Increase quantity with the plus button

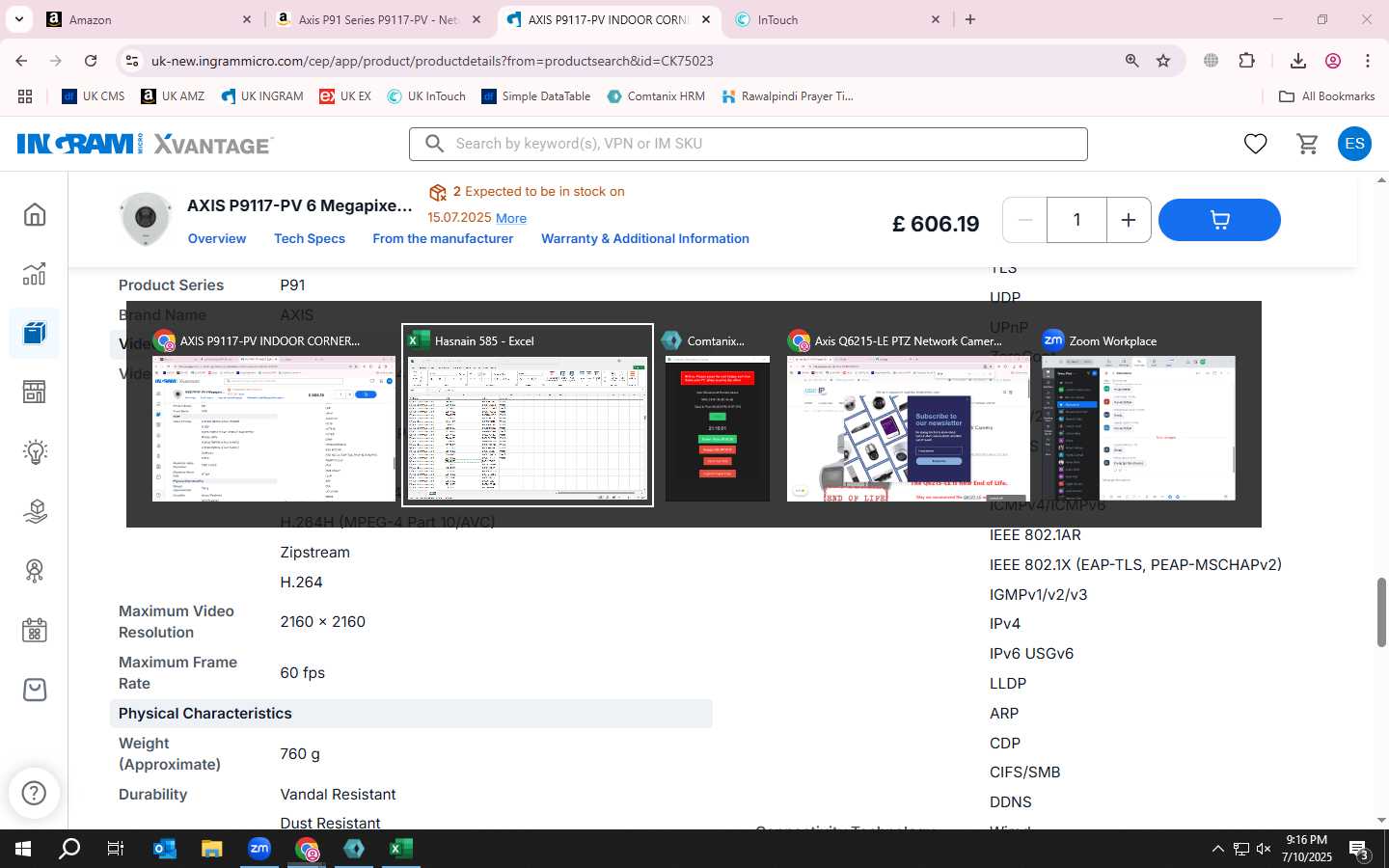tap(1129, 220)
